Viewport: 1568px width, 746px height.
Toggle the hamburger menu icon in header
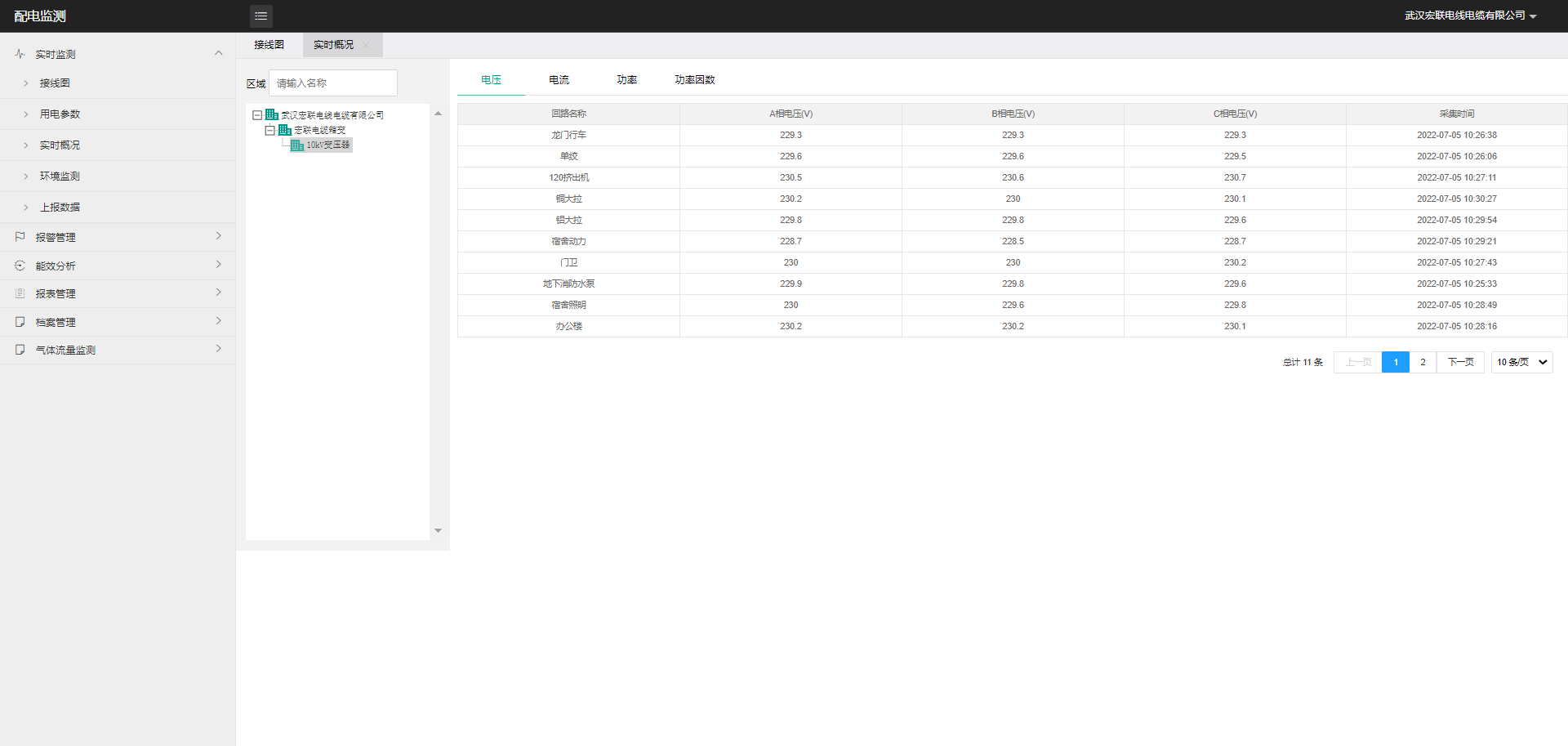point(261,16)
